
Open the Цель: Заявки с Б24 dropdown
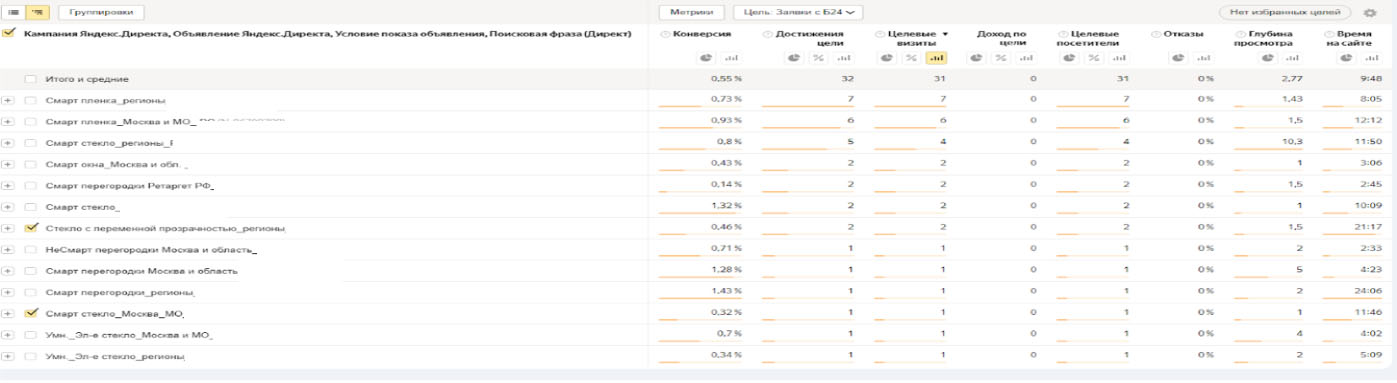tap(797, 12)
